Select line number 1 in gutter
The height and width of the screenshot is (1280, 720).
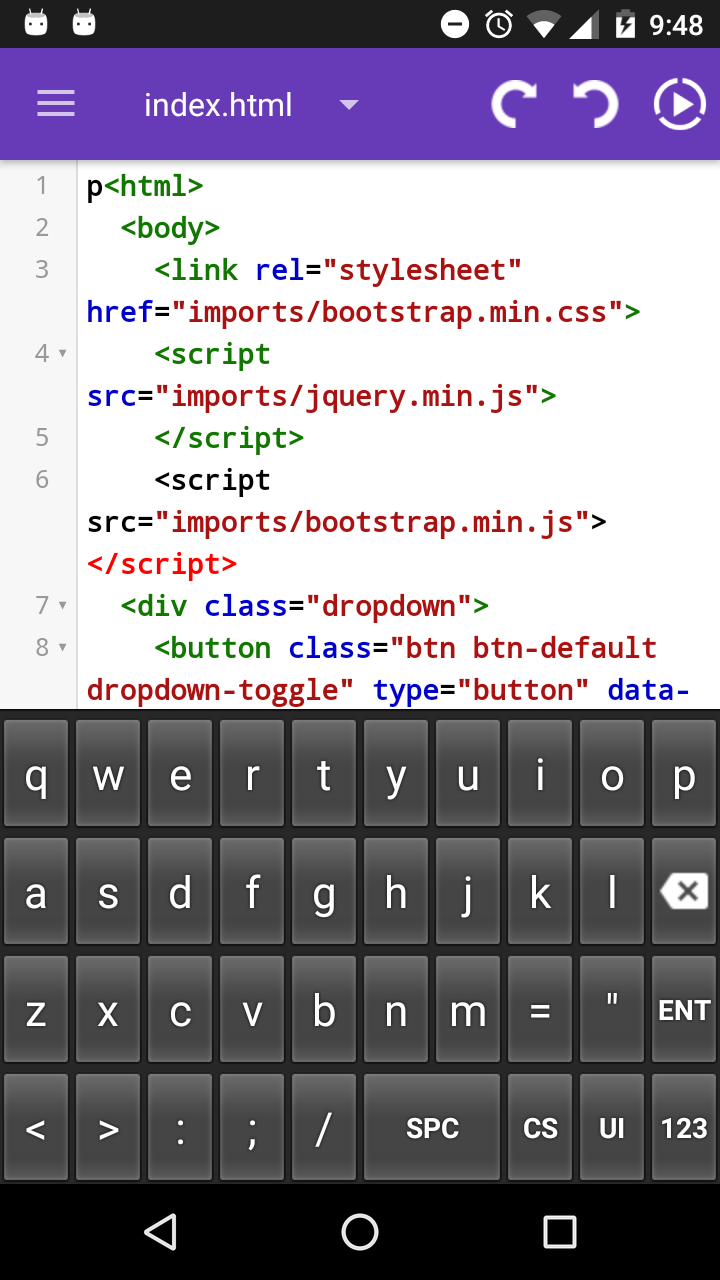pos(42,185)
